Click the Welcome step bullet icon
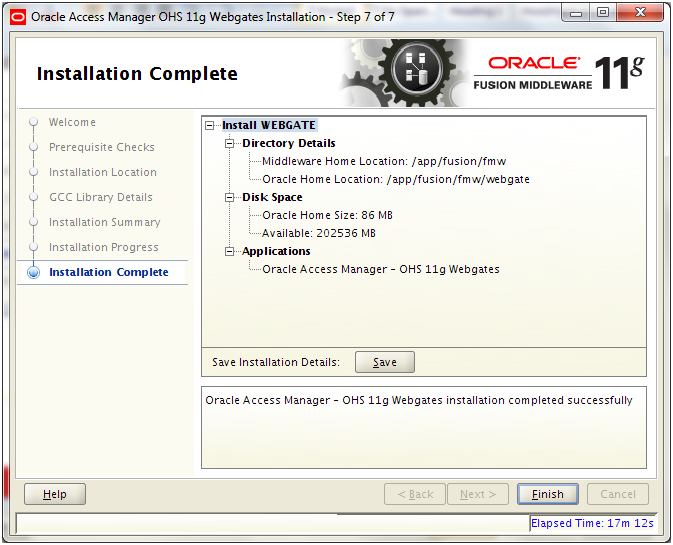Image resolution: width=673 pixels, height=545 pixels. [x=33, y=122]
